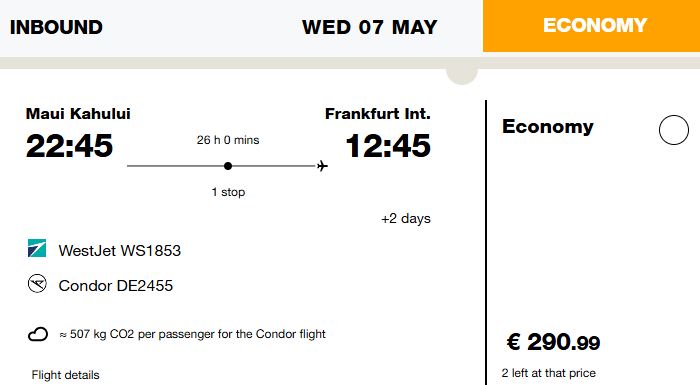This screenshot has width=700, height=385.
Task: Click the WestJet WS1853 flight number
Action: click(x=120, y=251)
